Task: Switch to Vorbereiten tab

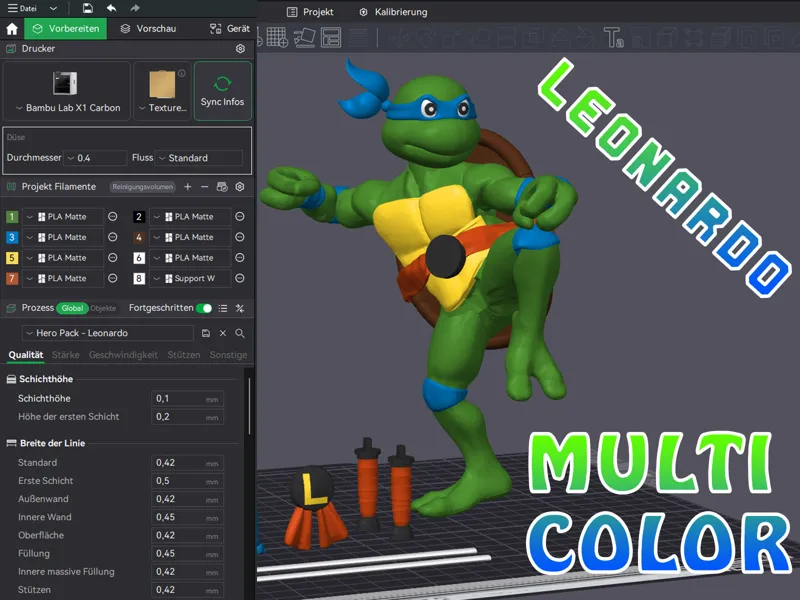Action: tap(66, 29)
